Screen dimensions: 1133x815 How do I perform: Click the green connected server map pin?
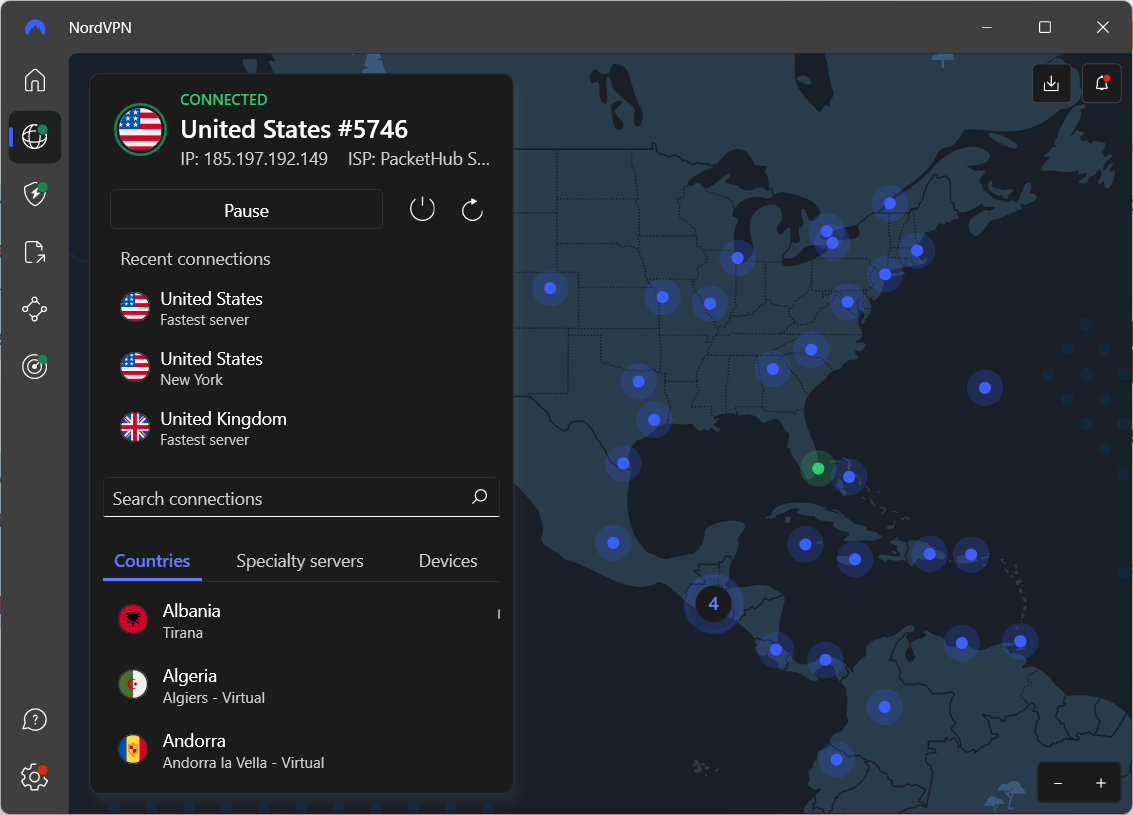pyautogui.click(x=818, y=469)
